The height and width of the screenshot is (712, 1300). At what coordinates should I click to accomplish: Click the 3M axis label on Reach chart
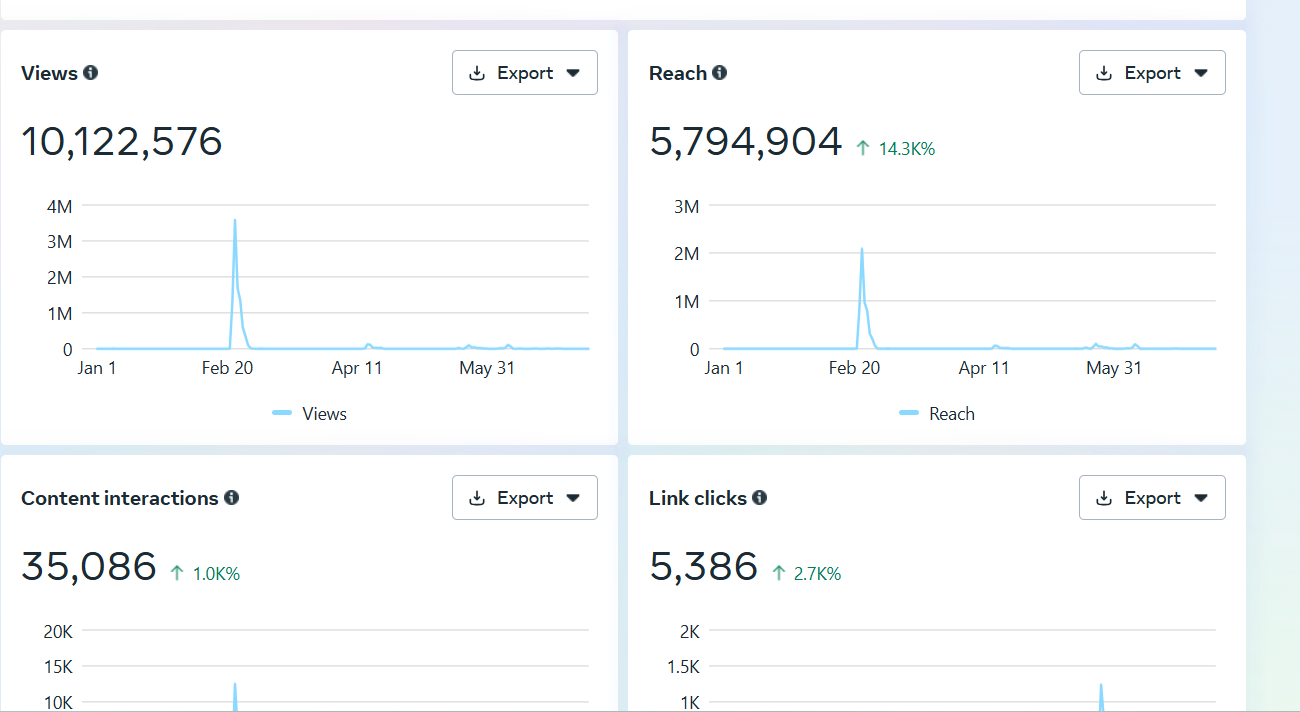click(687, 206)
